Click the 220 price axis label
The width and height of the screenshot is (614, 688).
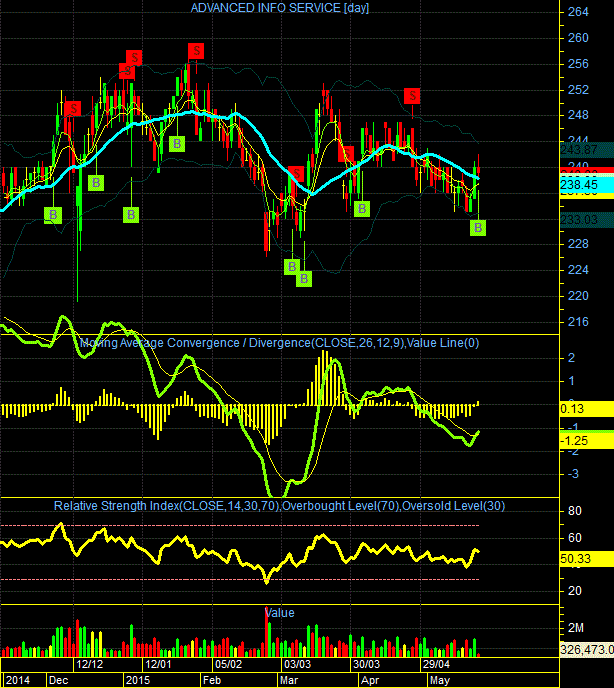coord(578,296)
